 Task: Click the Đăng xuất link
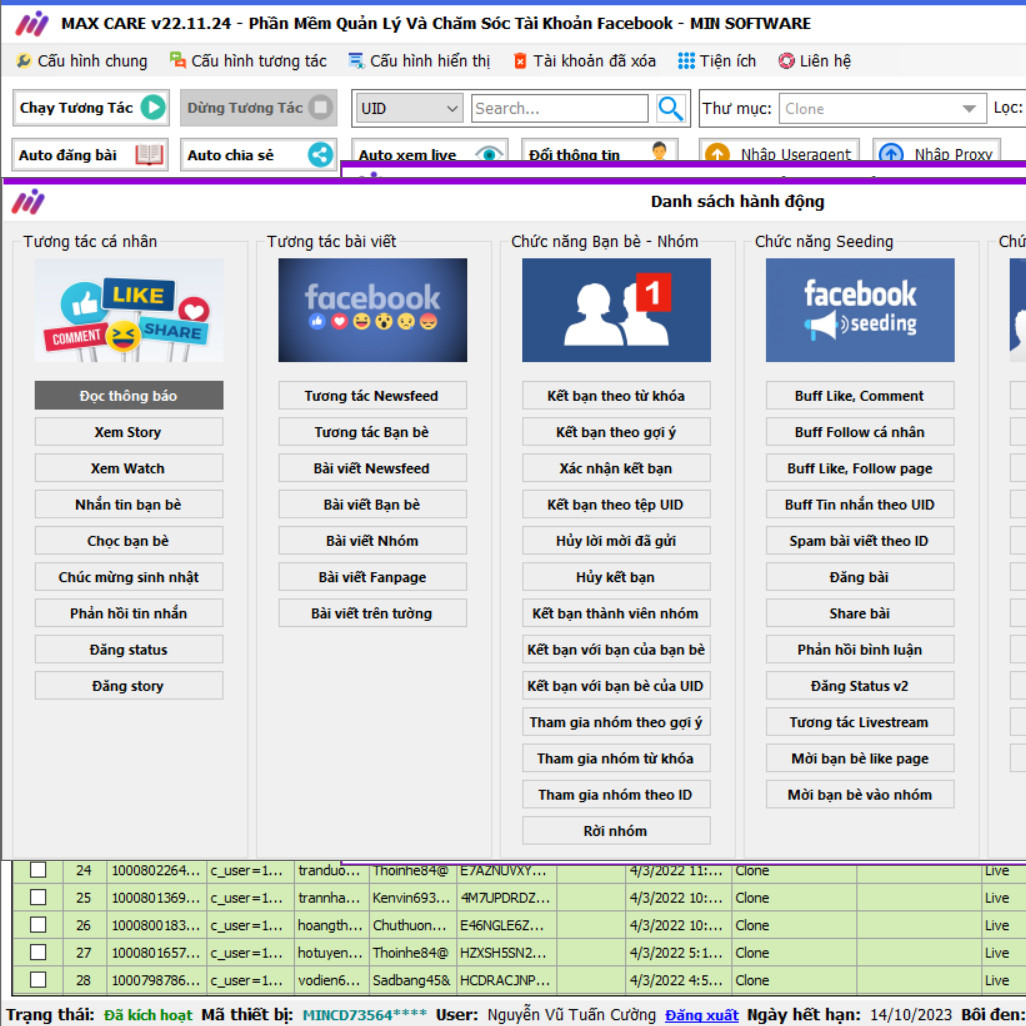702,1015
